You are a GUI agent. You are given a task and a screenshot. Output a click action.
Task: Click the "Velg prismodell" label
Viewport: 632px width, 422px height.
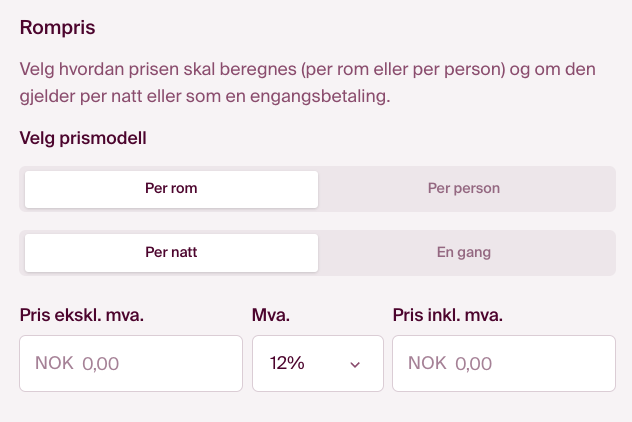pyautogui.click(x=83, y=138)
